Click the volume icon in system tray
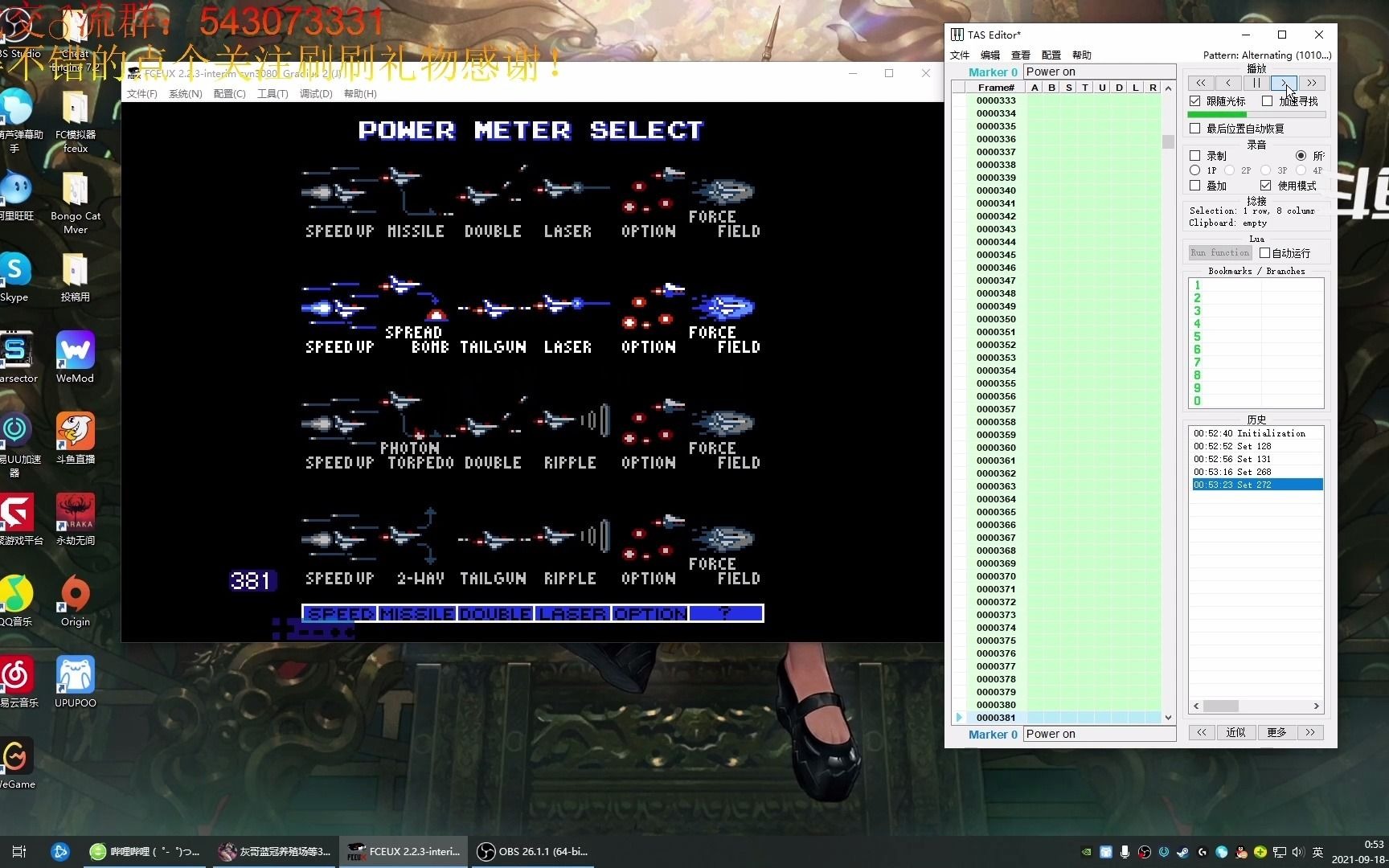The image size is (1389, 868). [x=1297, y=852]
